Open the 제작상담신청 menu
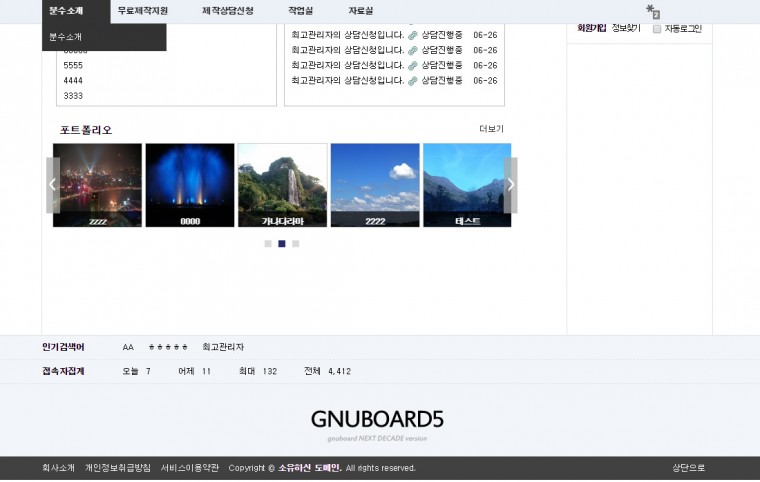 click(227, 11)
